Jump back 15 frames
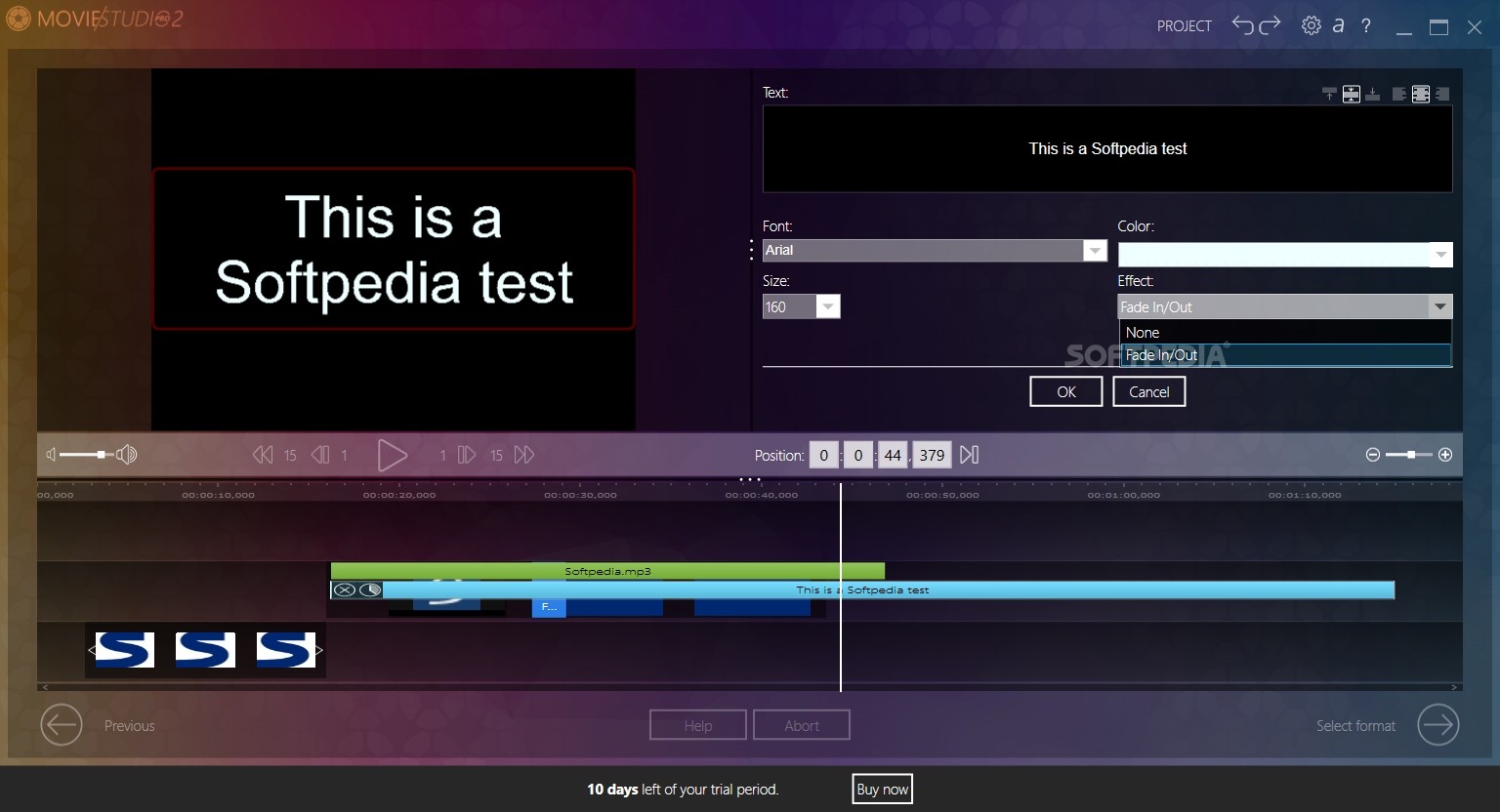This screenshot has width=1500, height=812. click(263, 455)
